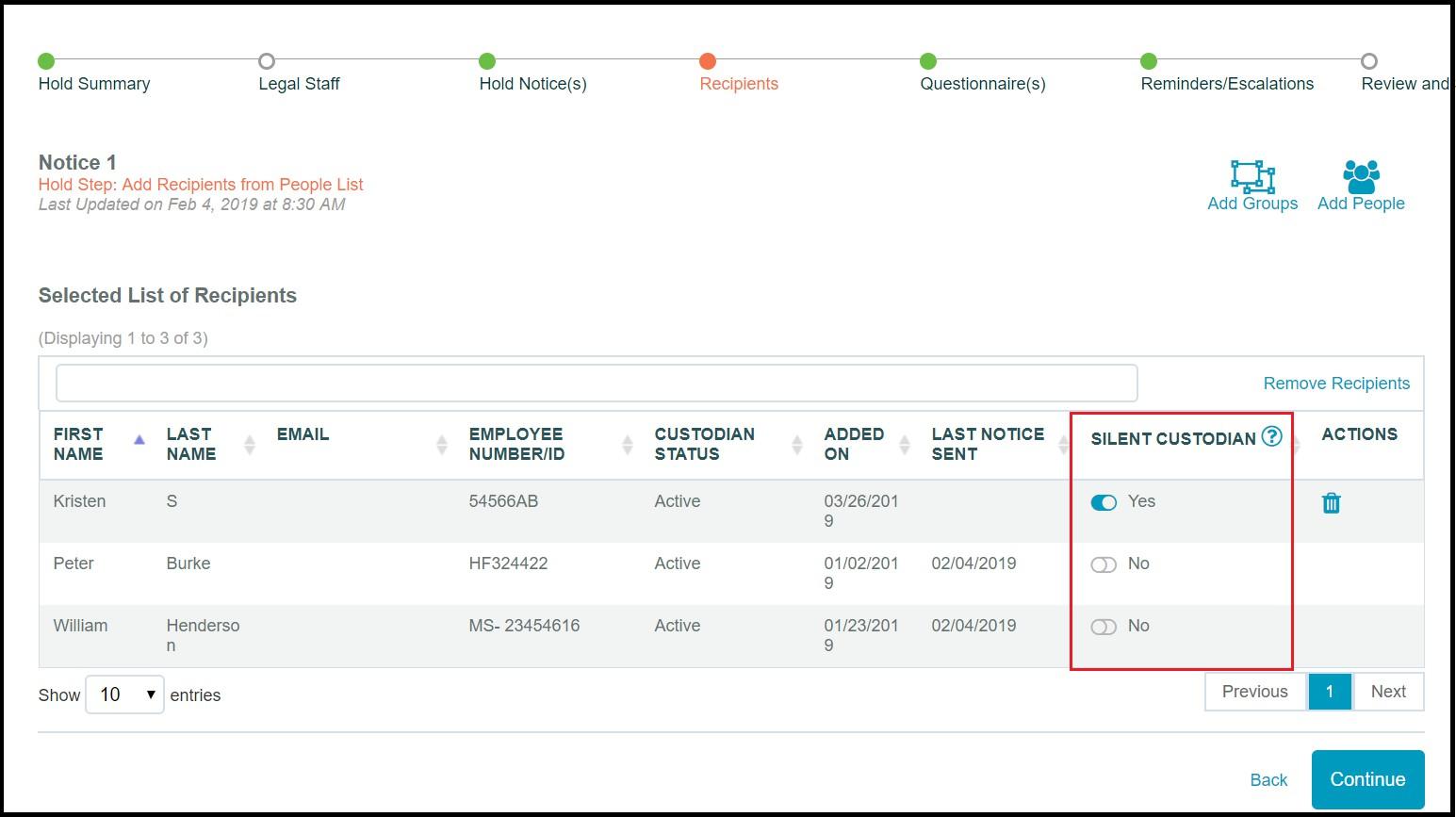Screen dimensions: 1456x817
Task: Click the Burke last name cell
Action: coord(188,564)
